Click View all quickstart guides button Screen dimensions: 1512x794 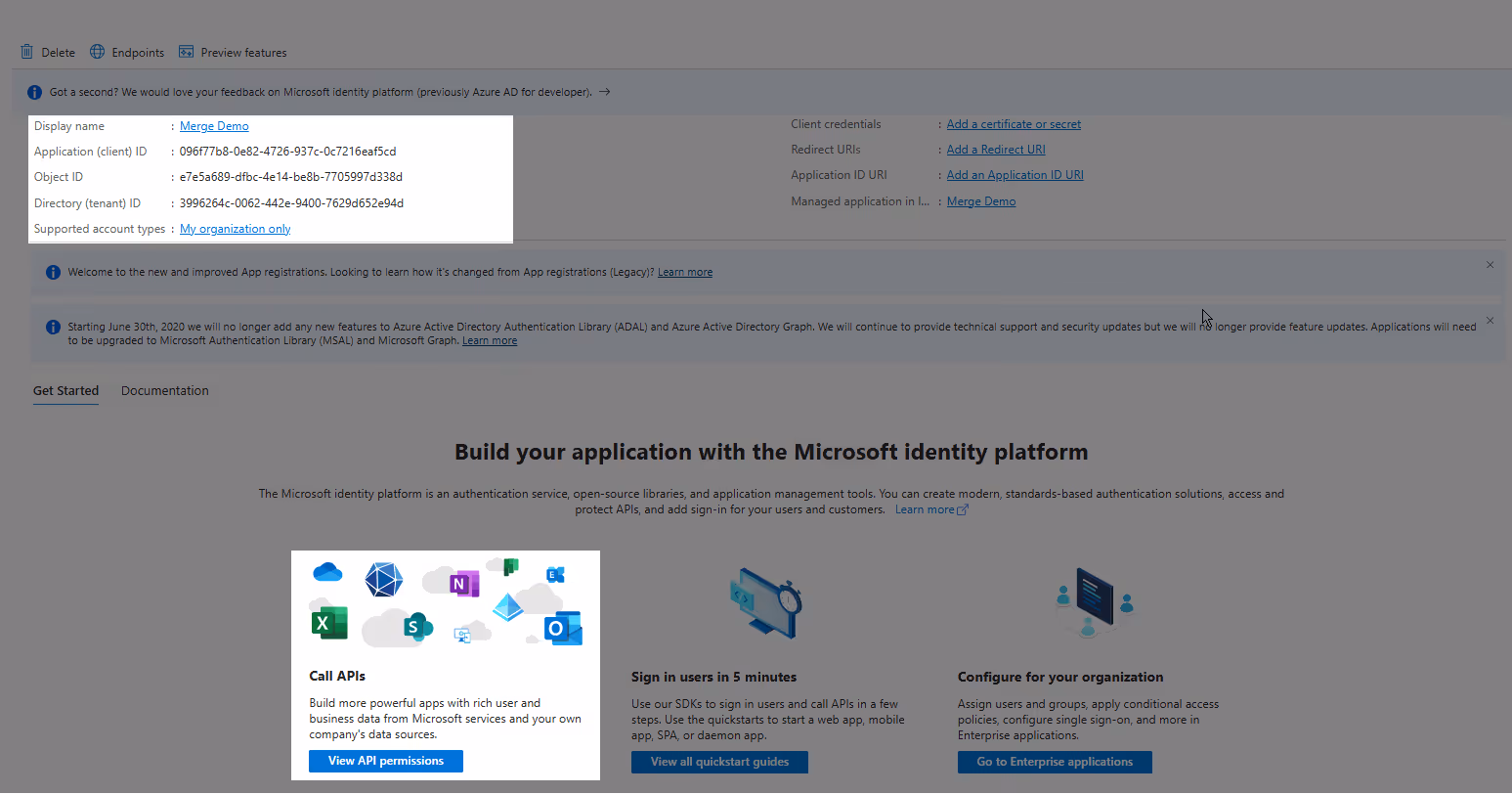719,762
